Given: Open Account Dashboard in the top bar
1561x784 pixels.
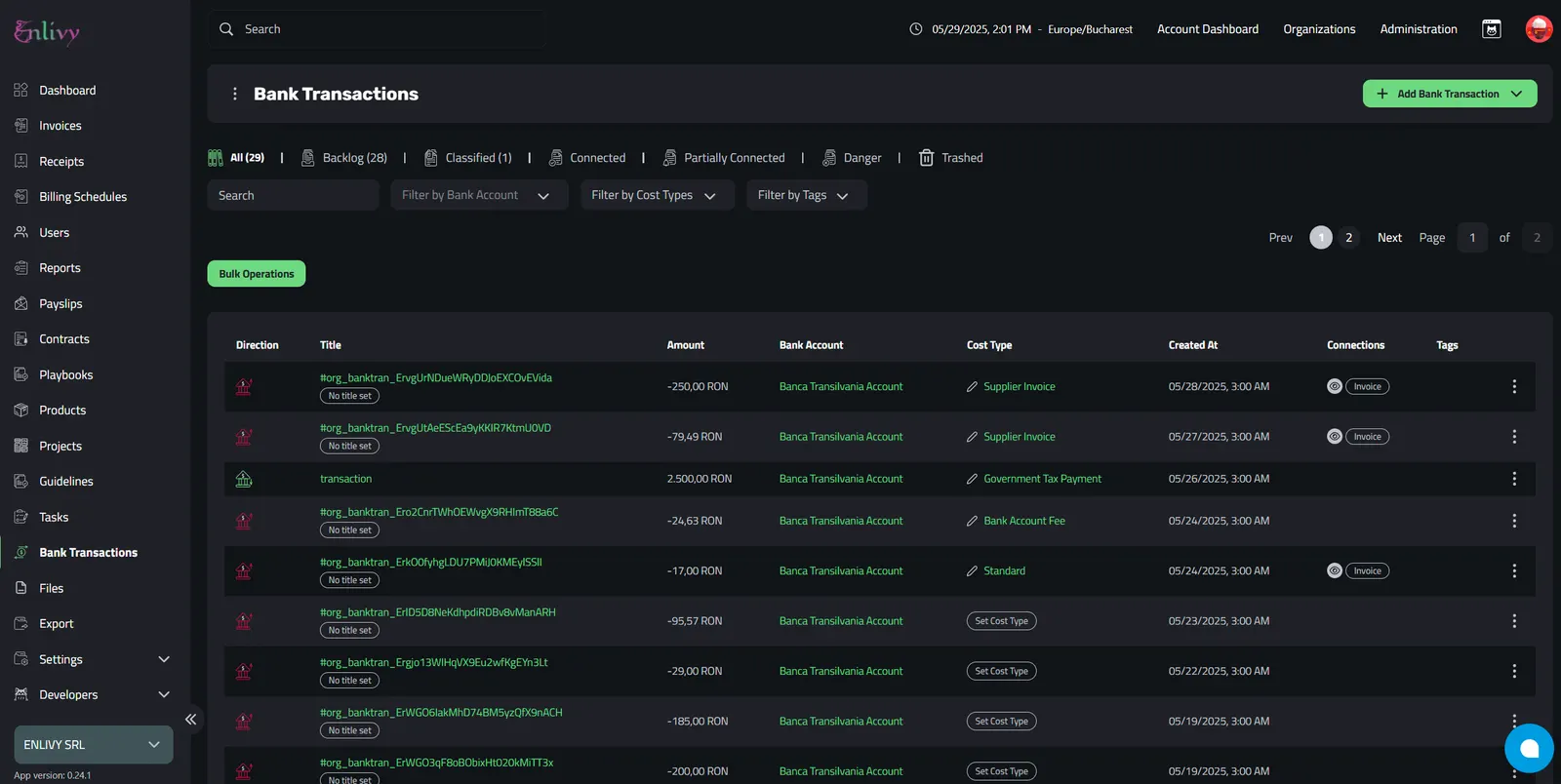Looking at the screenshot, I should [1208, 29].
